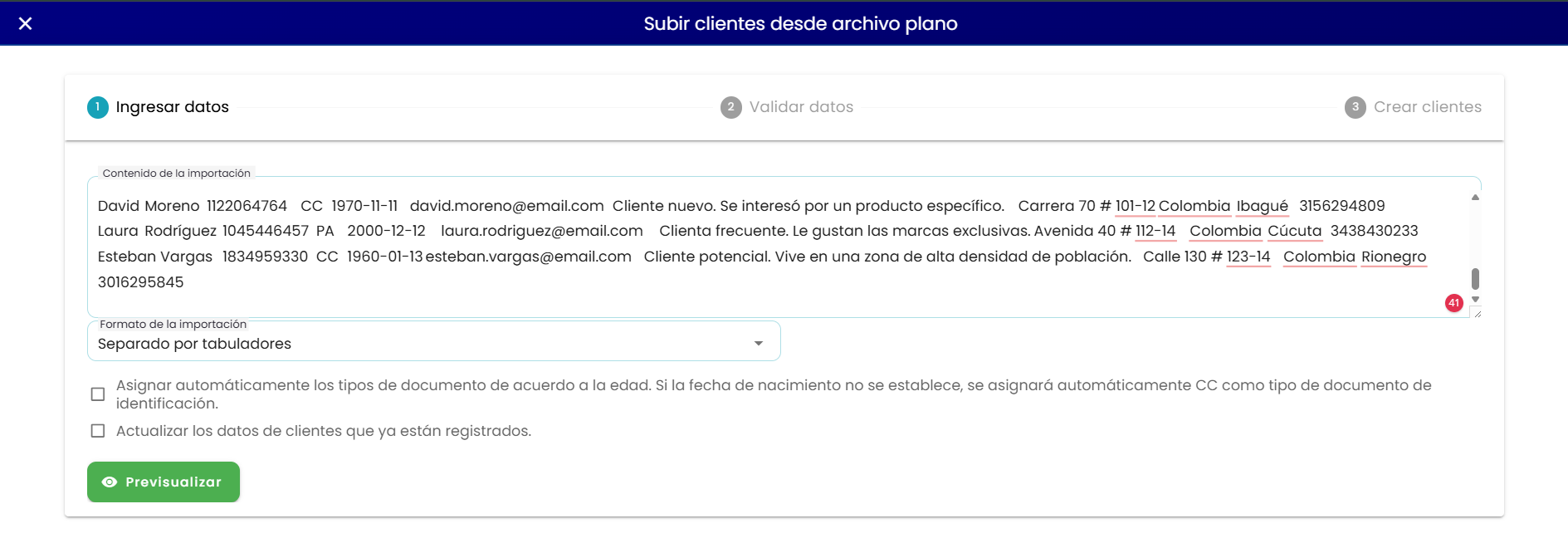Click the step 1 circle icon

(x=98, y=107)
